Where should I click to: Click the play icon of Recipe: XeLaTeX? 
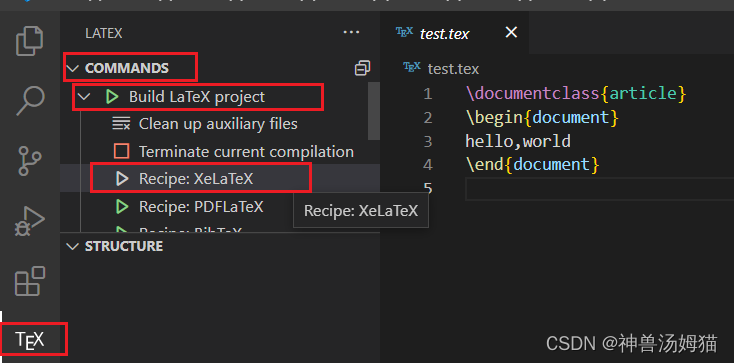click(x=122, y=178)
